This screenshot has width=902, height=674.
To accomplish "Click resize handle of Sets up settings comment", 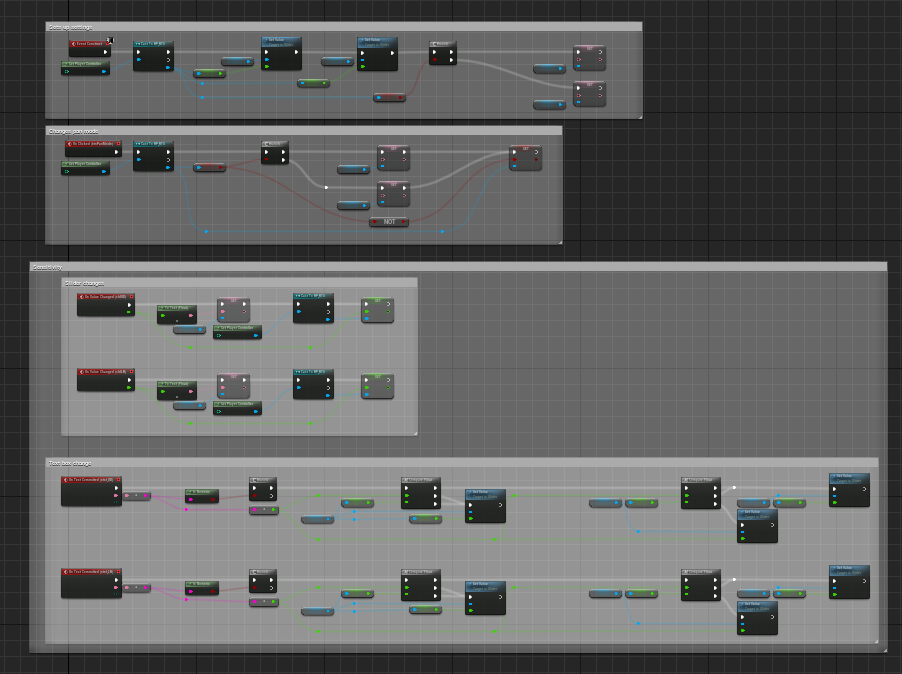I will click(x=638, y=116).
